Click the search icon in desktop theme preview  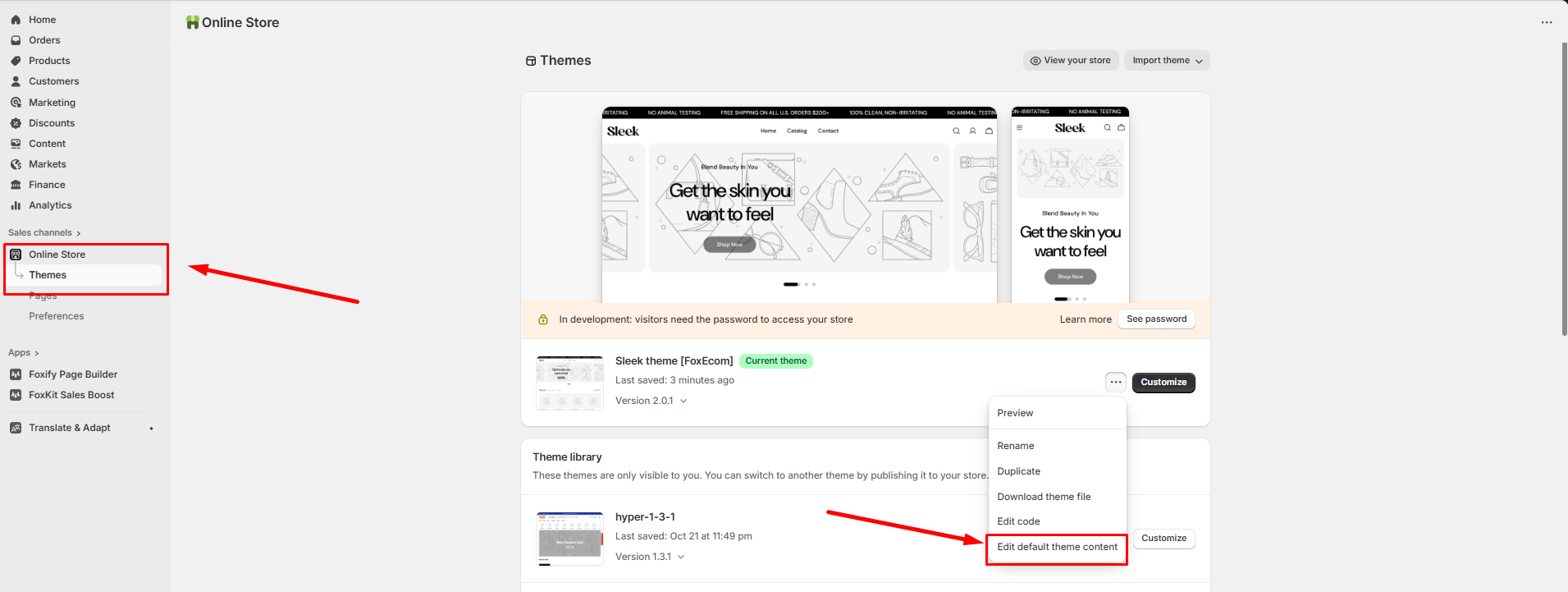coord(956,131)
